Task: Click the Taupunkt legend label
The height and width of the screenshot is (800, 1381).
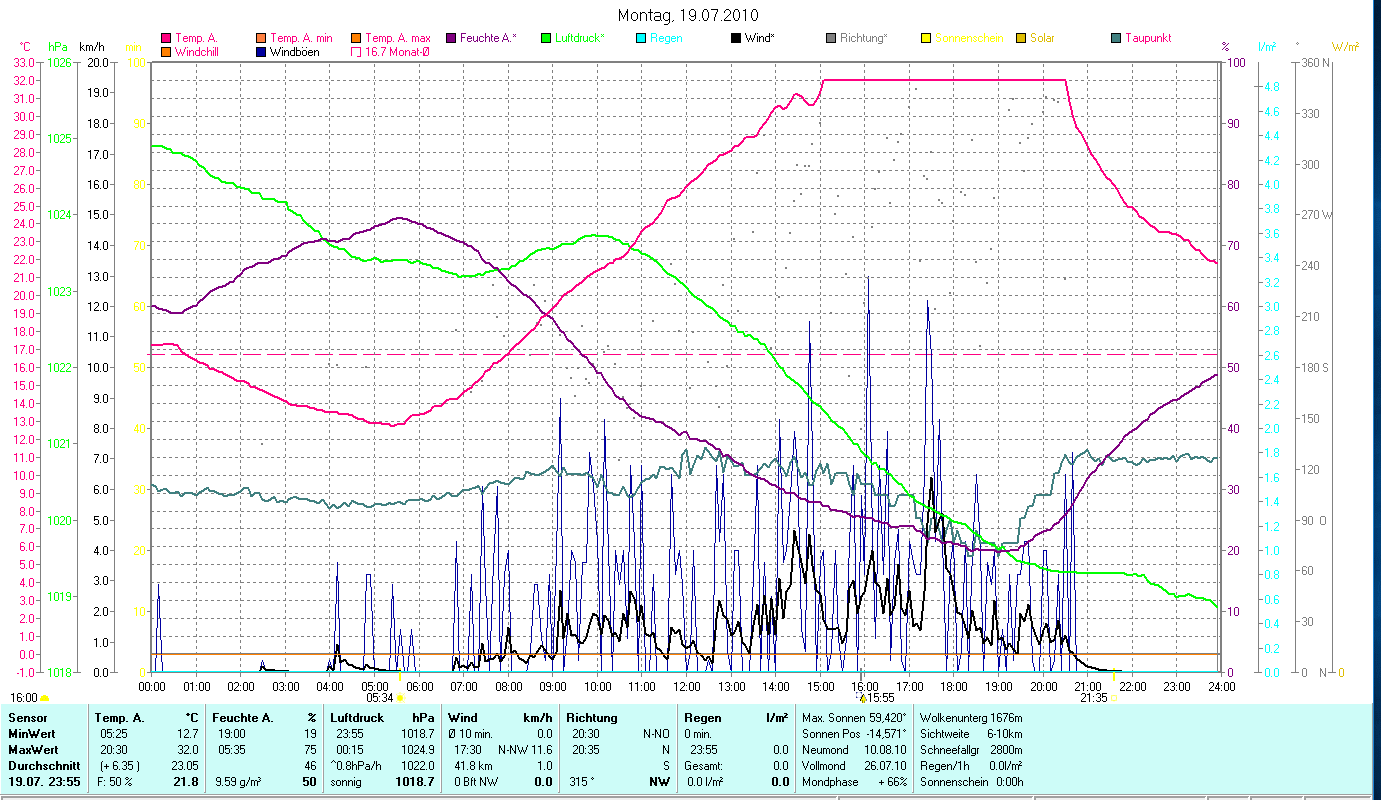Action: 1148,38
